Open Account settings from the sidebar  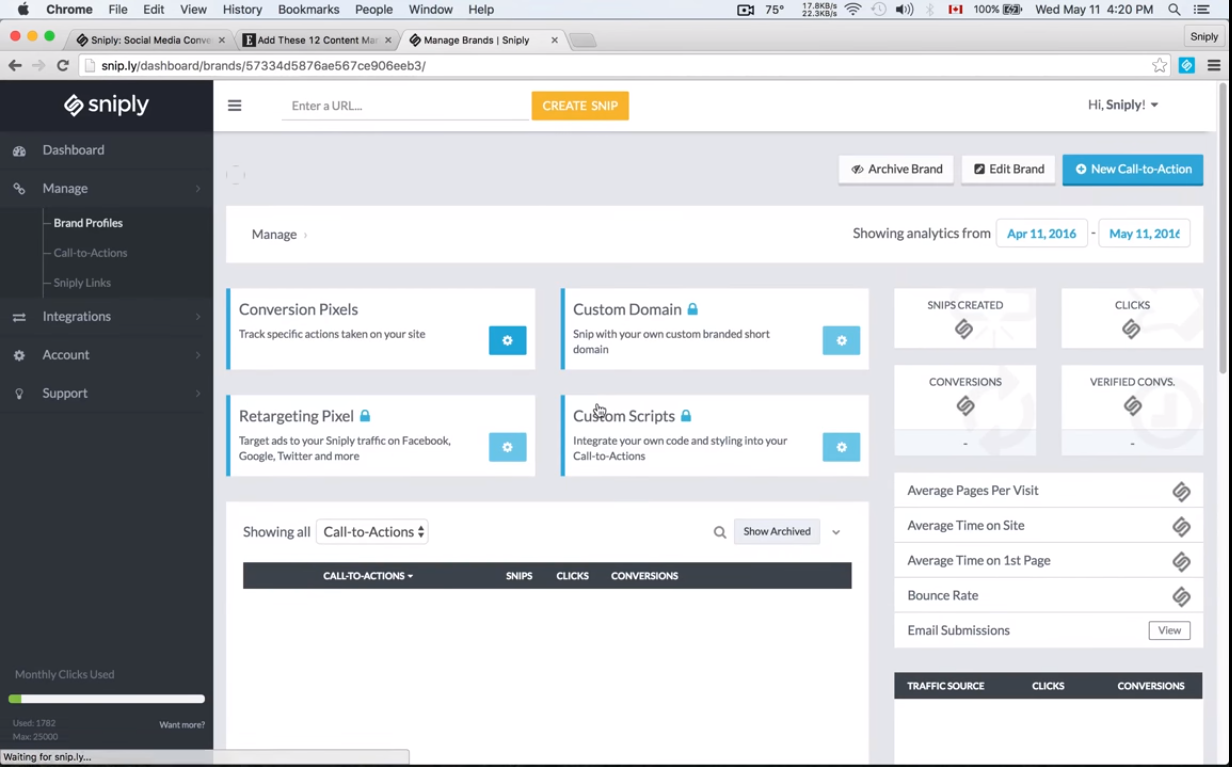click(x=65, y=354)
